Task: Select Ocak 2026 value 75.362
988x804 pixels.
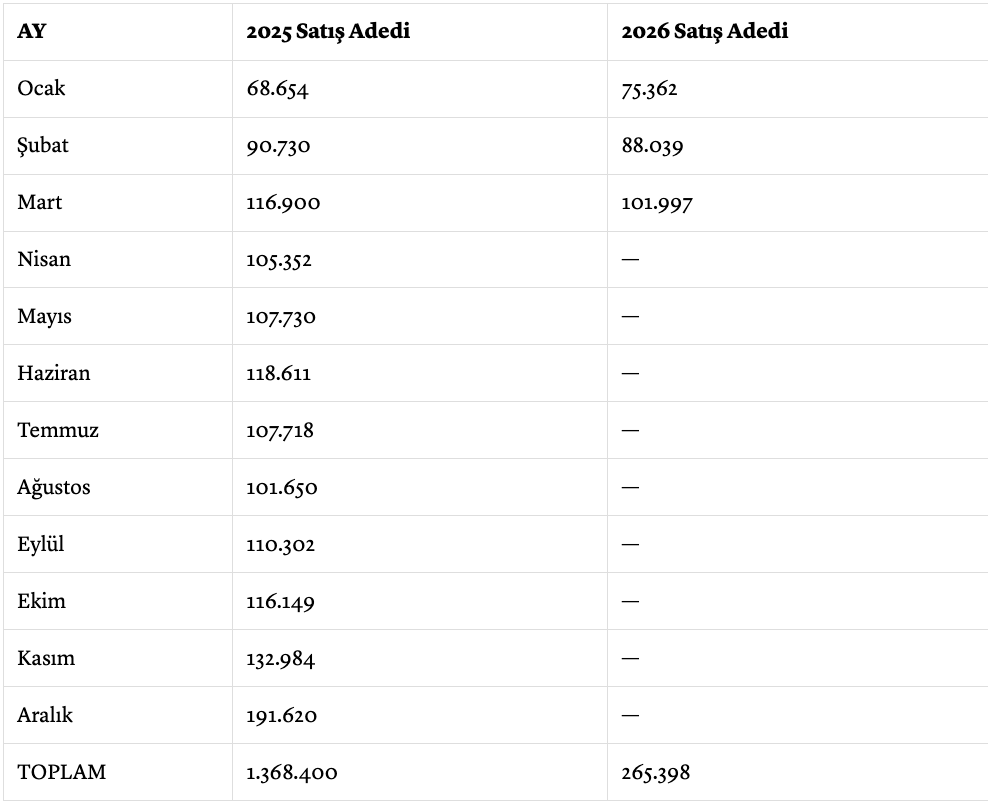Action: point(649,89)
